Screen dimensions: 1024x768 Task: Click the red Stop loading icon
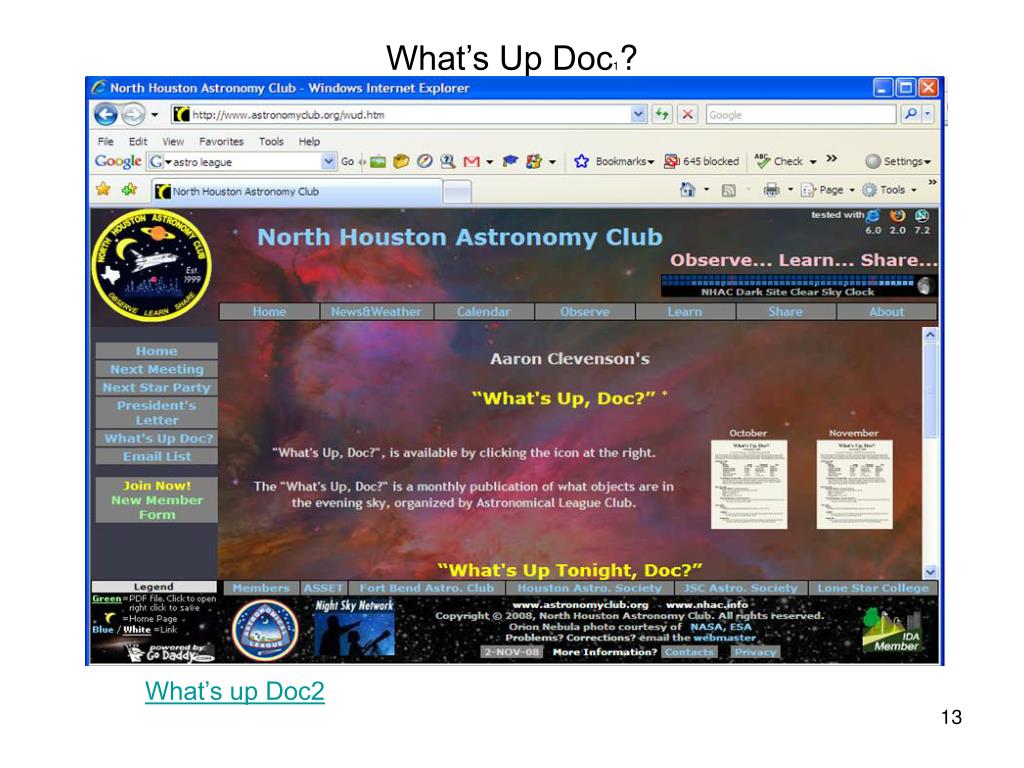(688, 114)
